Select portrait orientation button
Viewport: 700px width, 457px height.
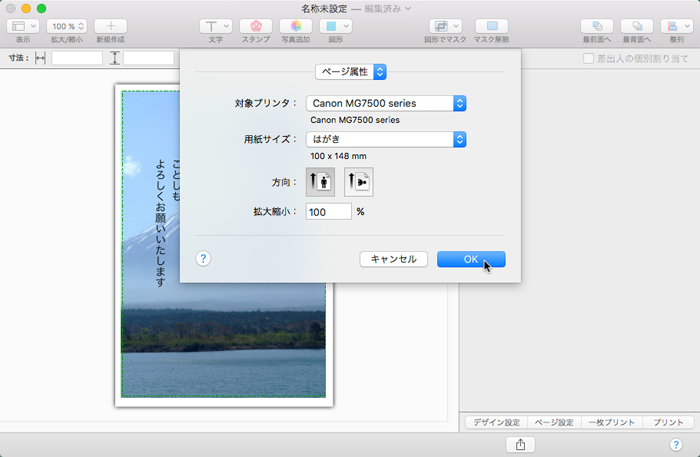(319, 182)
